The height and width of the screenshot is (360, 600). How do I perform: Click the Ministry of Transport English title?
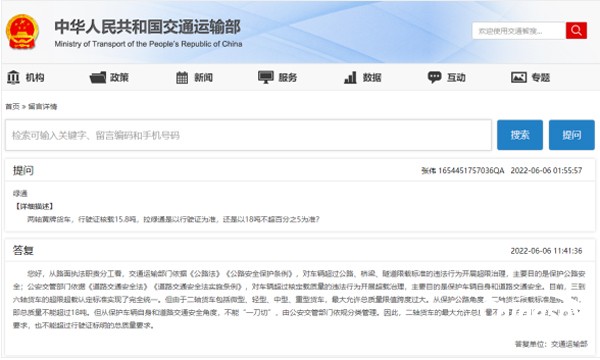pyautogui.click(x=148, y=44)
